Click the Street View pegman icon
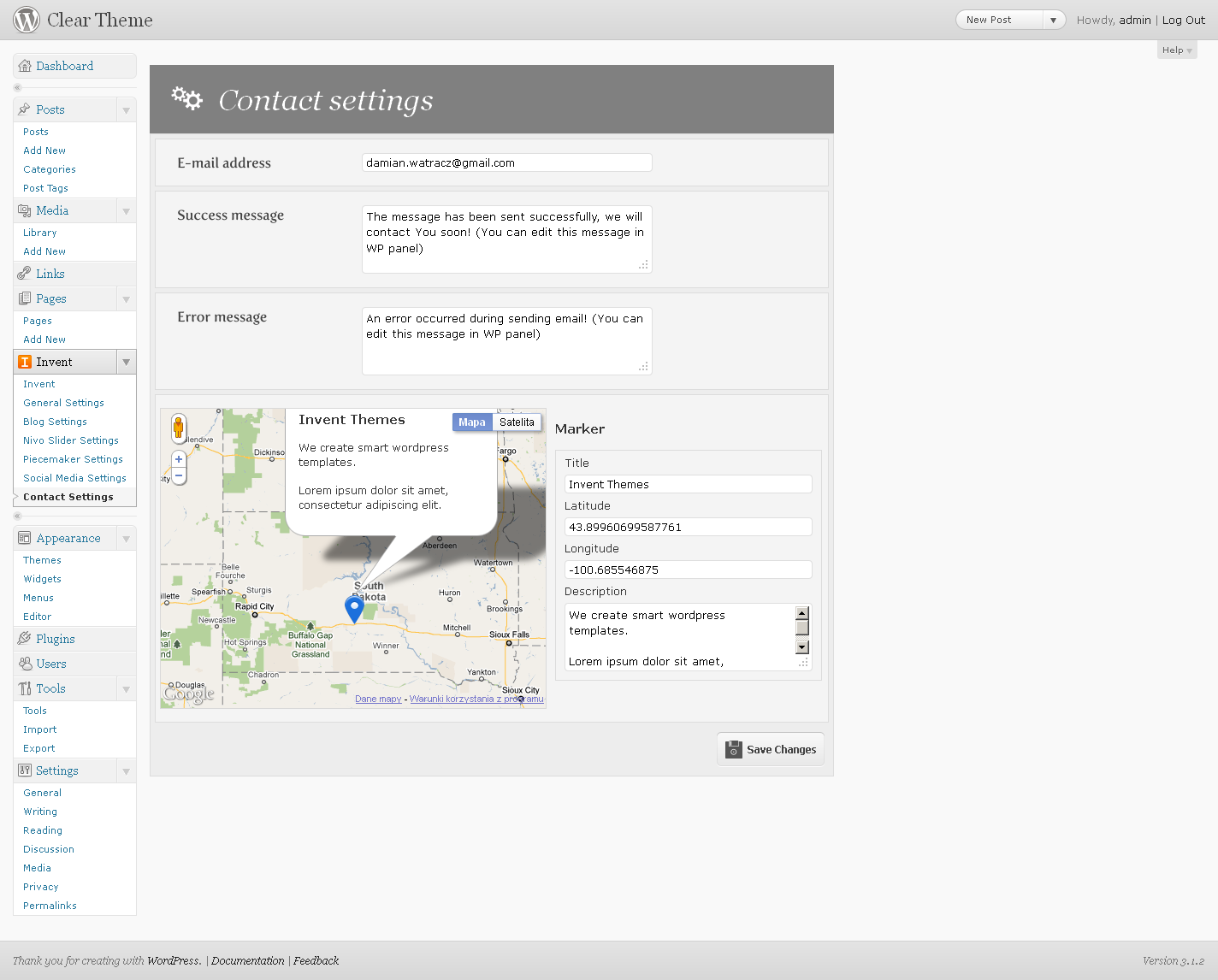1218x980 pixels. coord(178,427)
